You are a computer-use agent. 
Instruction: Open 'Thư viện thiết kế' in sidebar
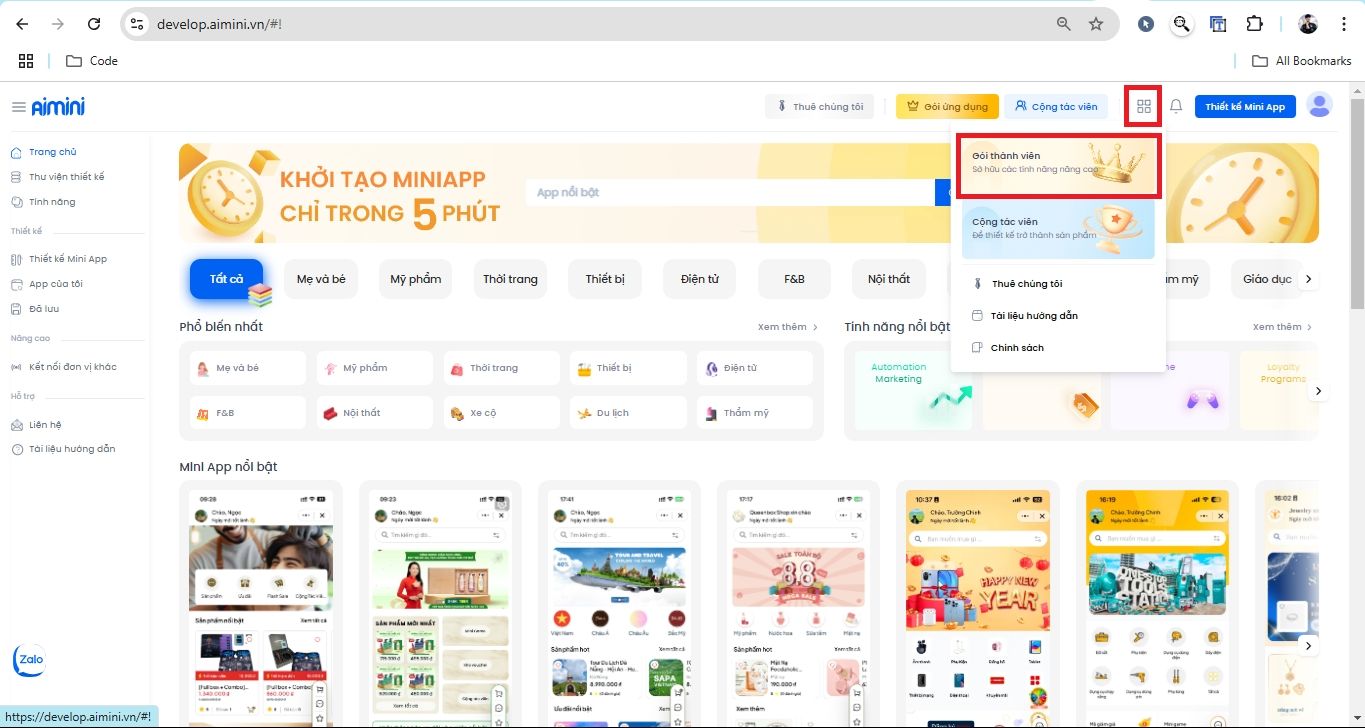(x=66, y=177)
